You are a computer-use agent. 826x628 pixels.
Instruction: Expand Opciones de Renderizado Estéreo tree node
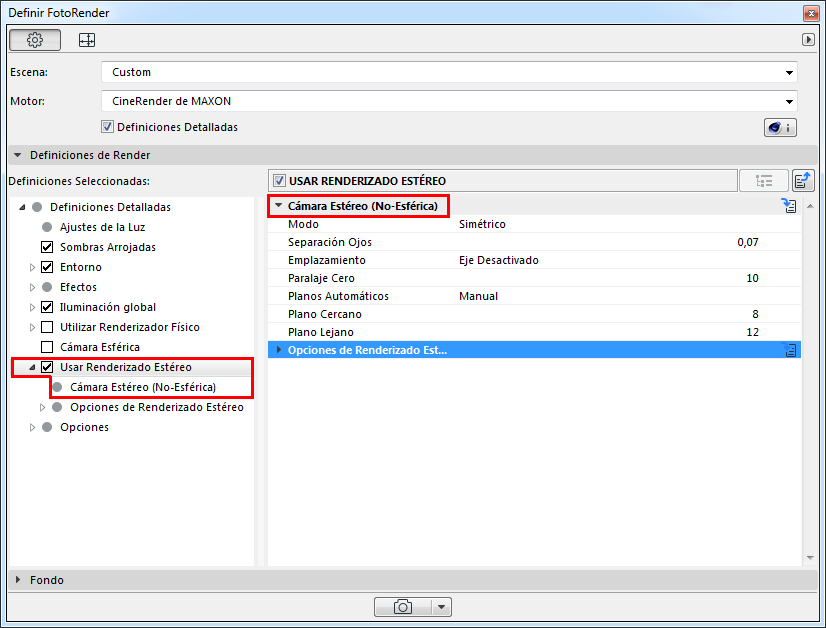42,407
